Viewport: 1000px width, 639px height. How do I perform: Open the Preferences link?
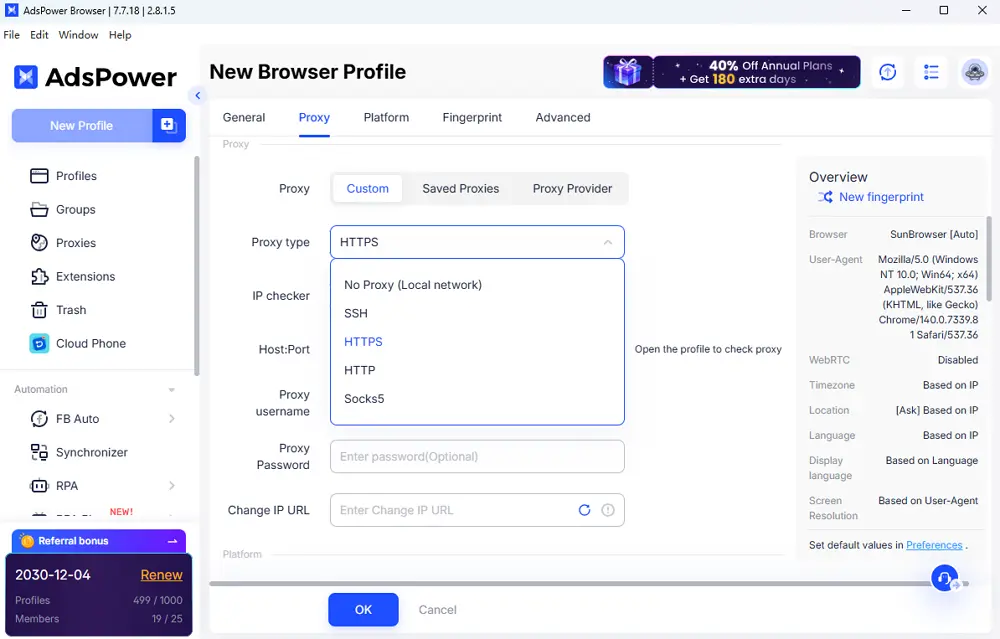point(934,545)
